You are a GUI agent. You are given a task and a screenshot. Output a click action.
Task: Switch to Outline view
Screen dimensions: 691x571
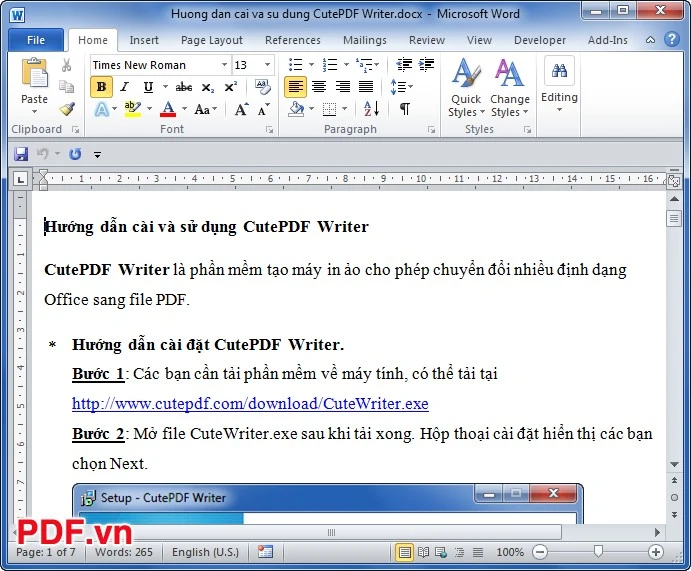click(459, 552)
